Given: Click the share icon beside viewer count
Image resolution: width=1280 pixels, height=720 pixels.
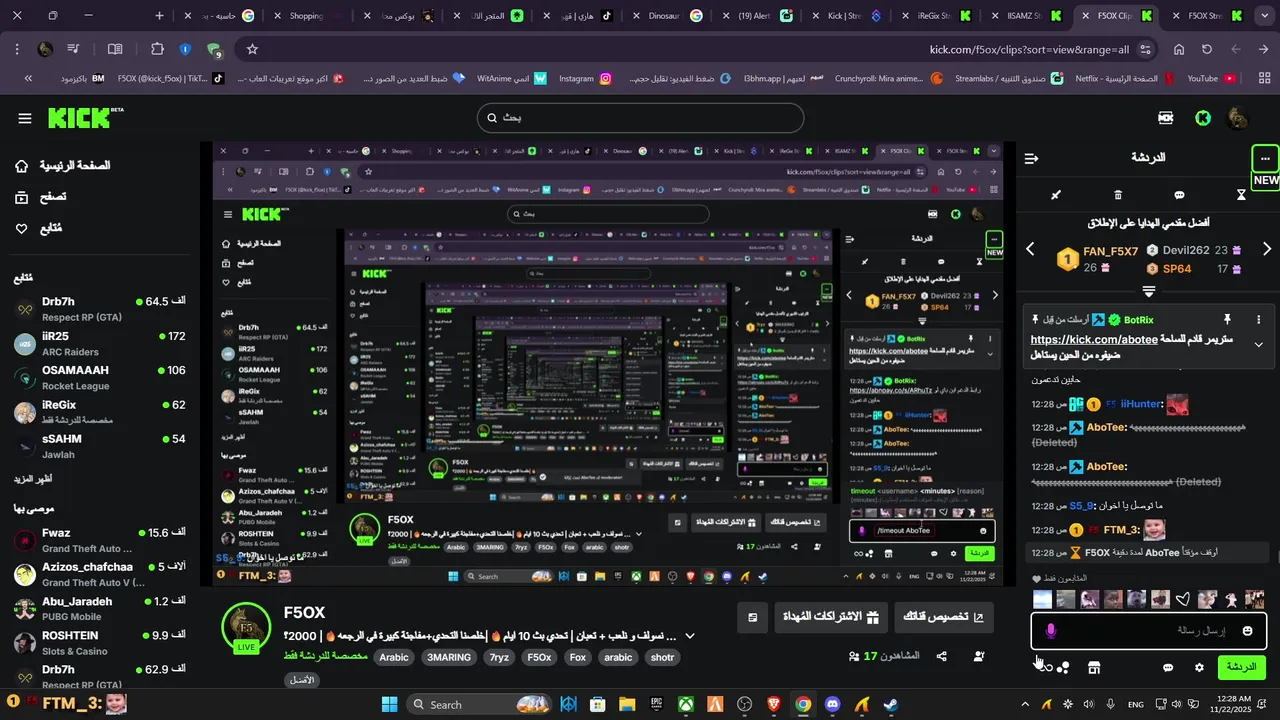Looking at the screenshot, I should pos(941,656).
